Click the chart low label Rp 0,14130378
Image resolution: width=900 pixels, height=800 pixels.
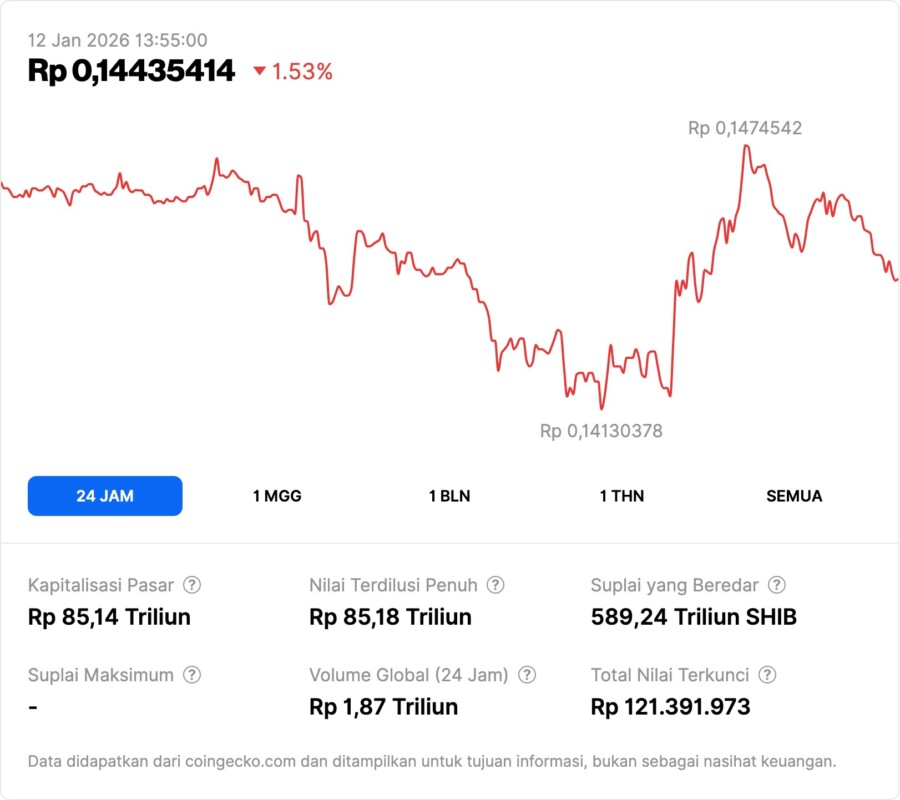601,431
